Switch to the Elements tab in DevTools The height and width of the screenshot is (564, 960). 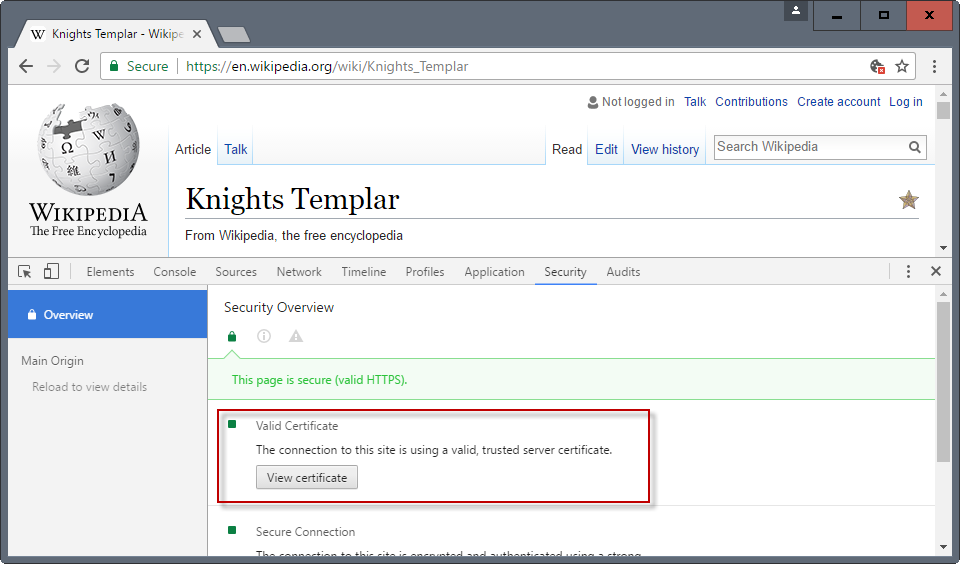[110, 272]
